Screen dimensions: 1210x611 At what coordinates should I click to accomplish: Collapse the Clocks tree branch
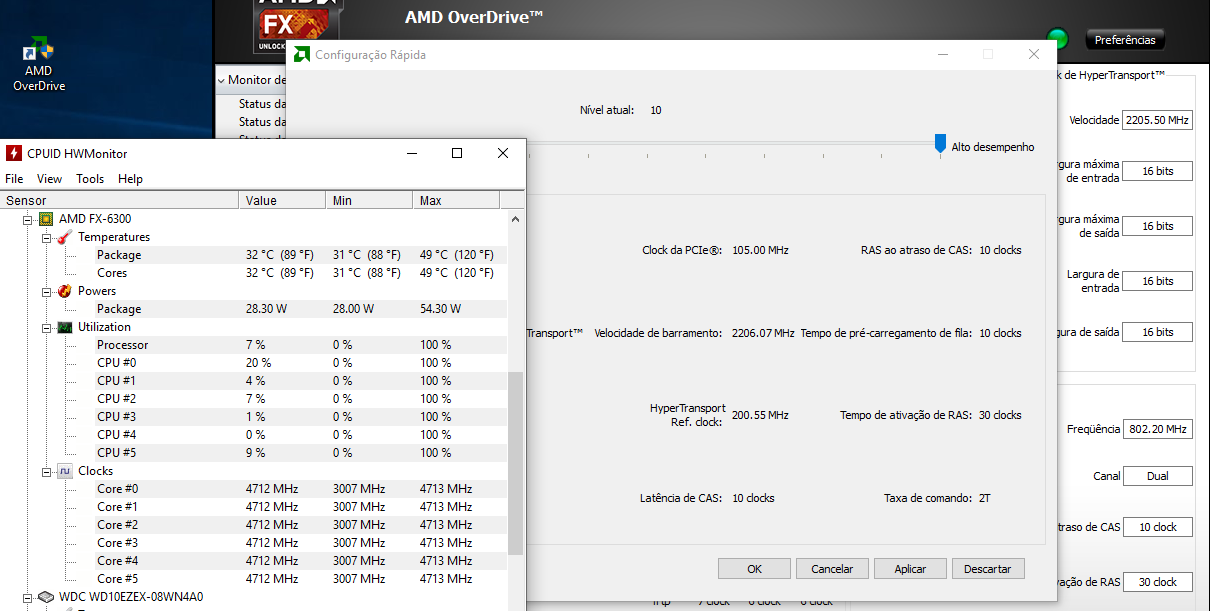click(46, 471)
